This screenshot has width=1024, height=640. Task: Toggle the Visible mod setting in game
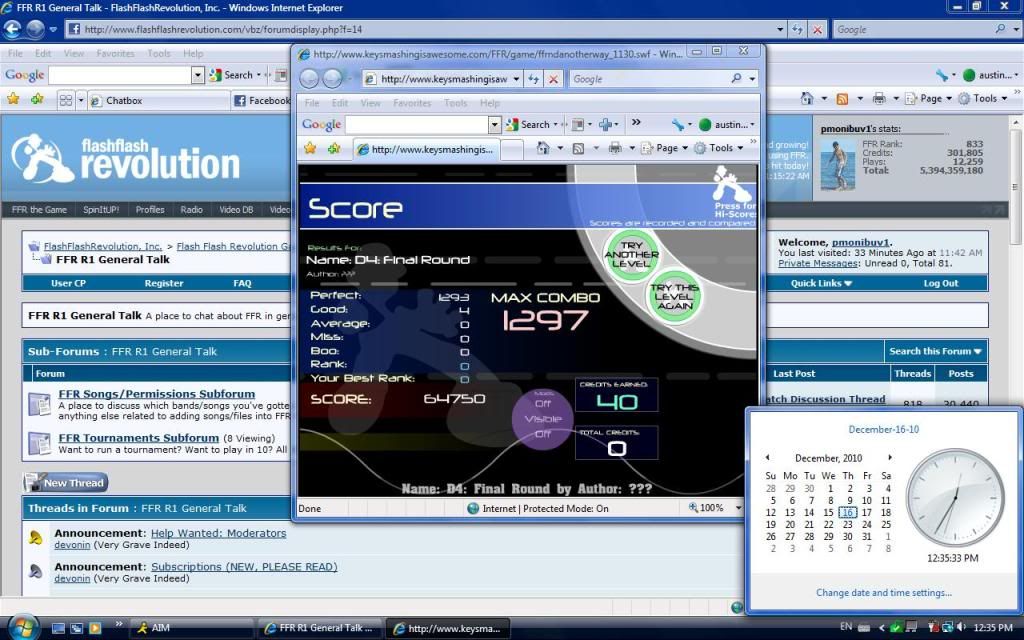(x=543, y=418)
